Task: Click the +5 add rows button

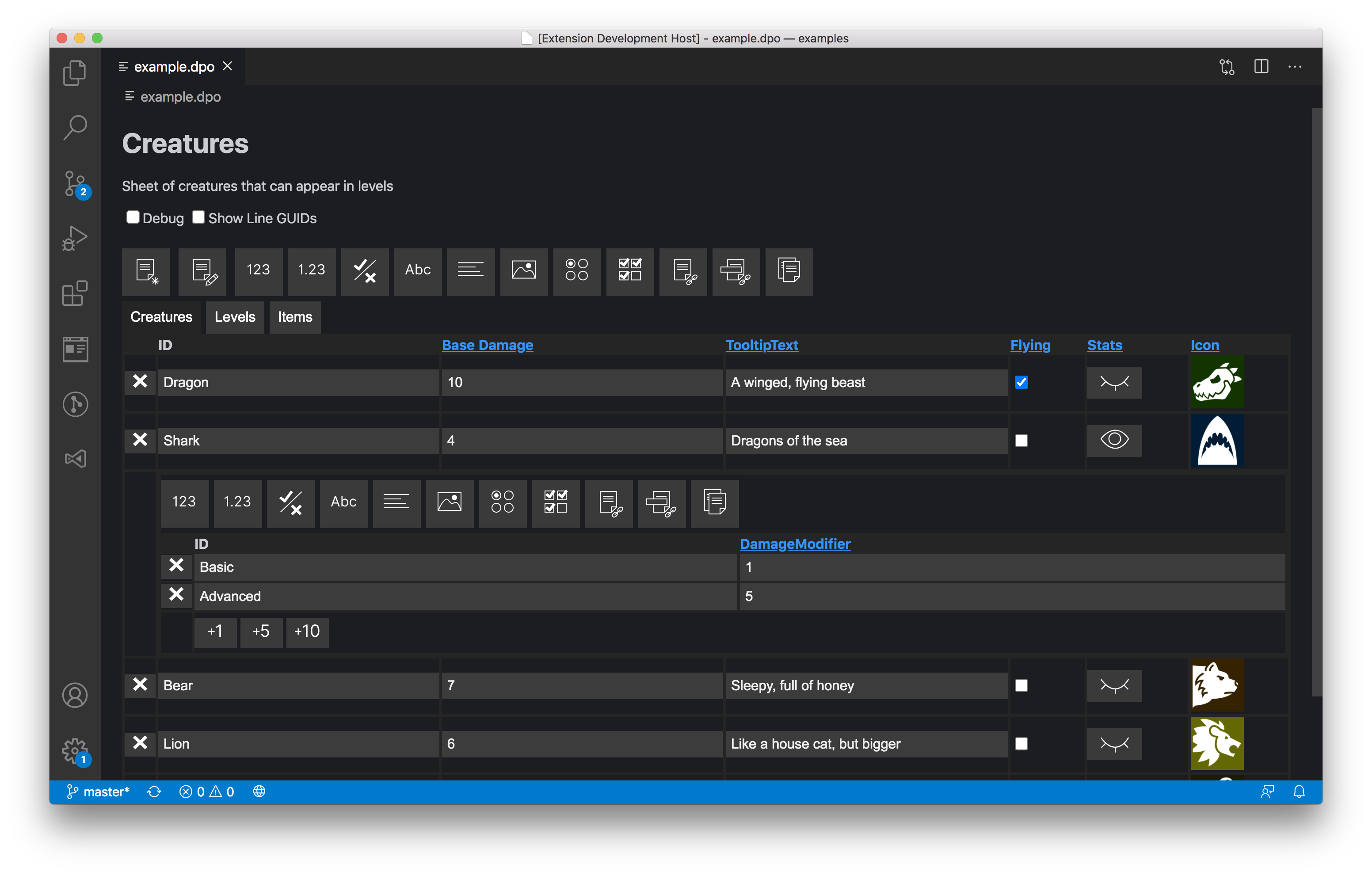Action: click(x=261, y=631)
